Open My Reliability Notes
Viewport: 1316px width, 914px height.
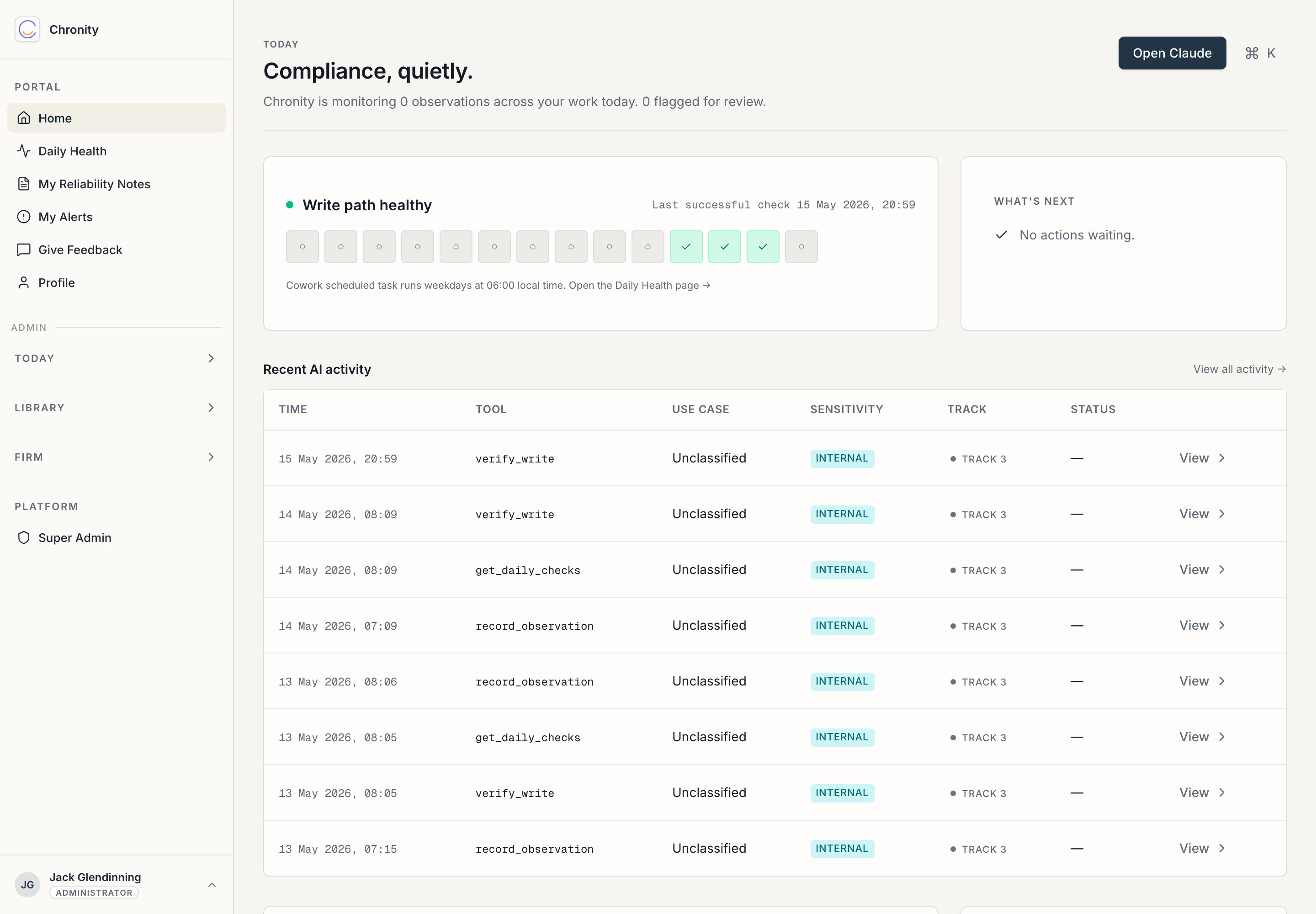pyautogui.click(x=116, y=184)
